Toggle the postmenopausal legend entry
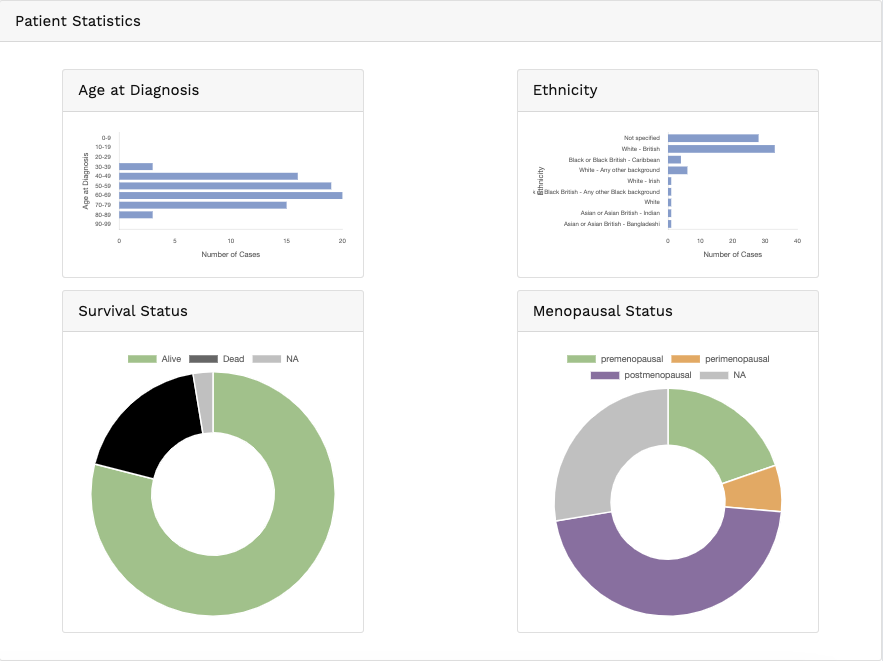The height and width of the screenshot is (661, 883). click(x=641, y=375)
